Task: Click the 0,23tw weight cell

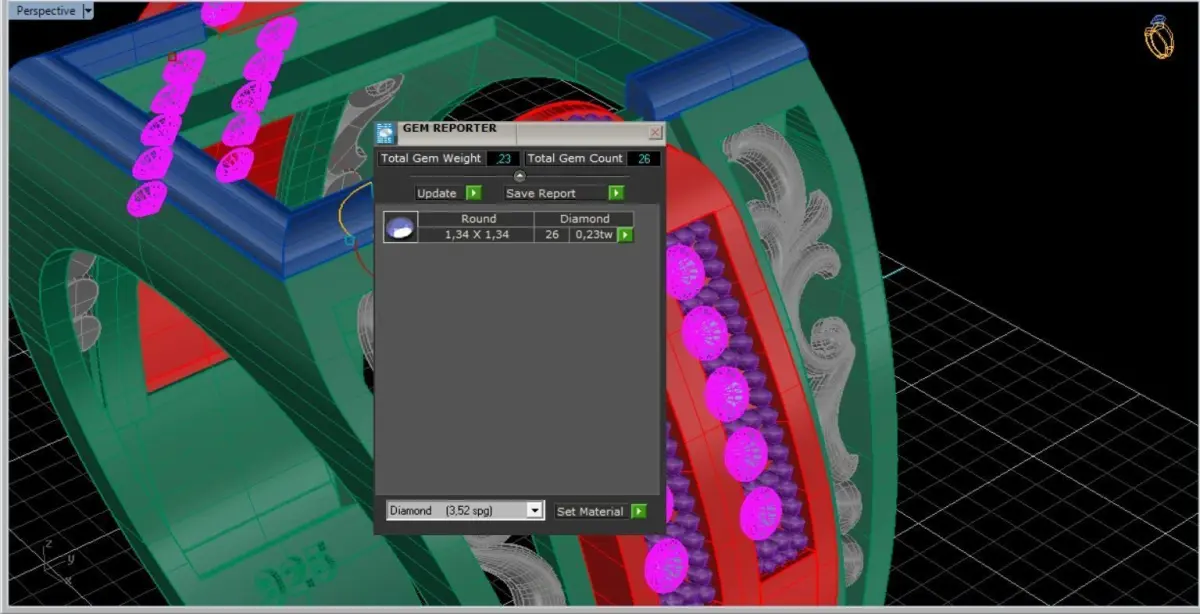Action: (x=592, y=235)
